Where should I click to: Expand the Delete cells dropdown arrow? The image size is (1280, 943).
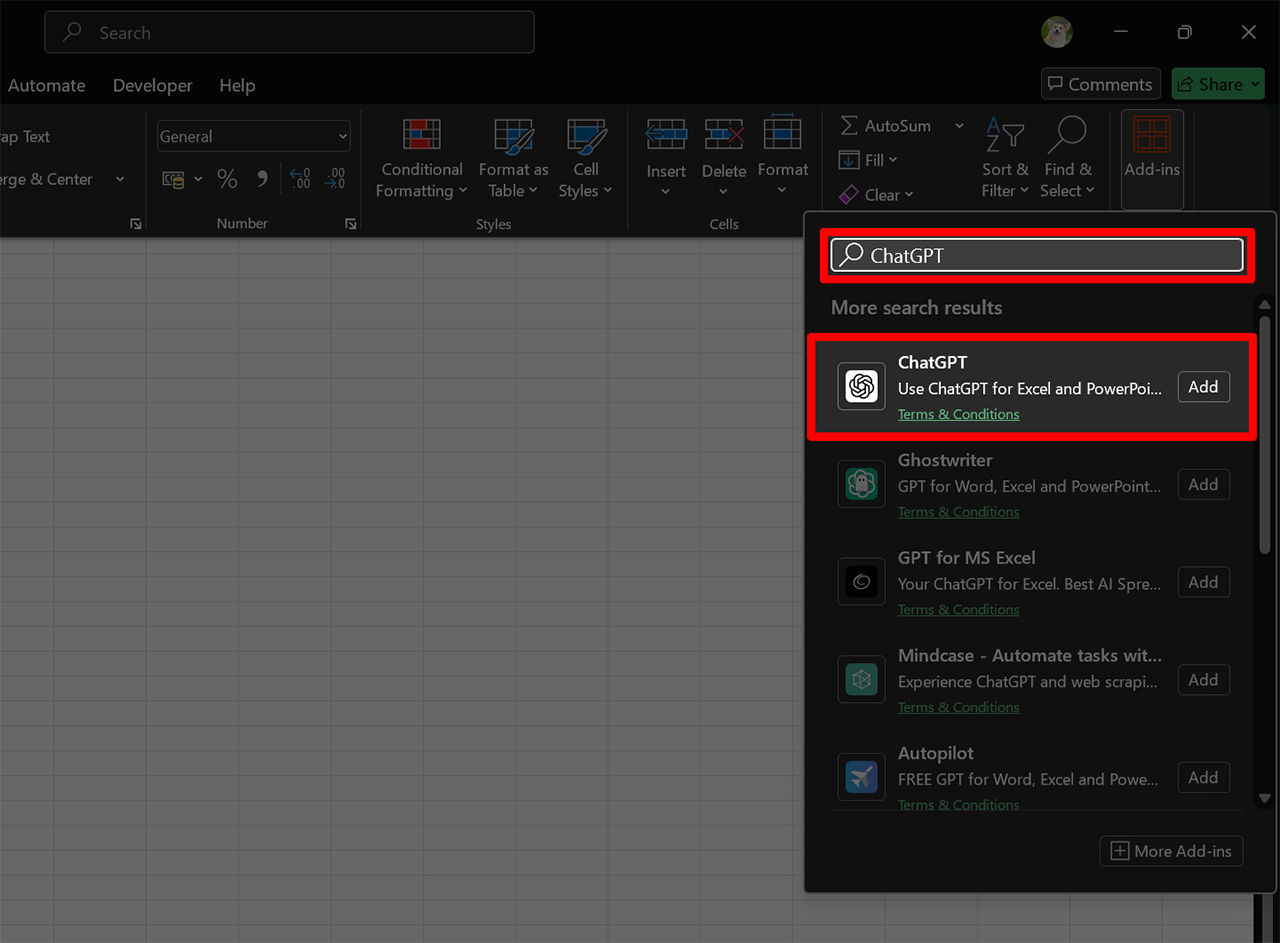pos(724,191)
